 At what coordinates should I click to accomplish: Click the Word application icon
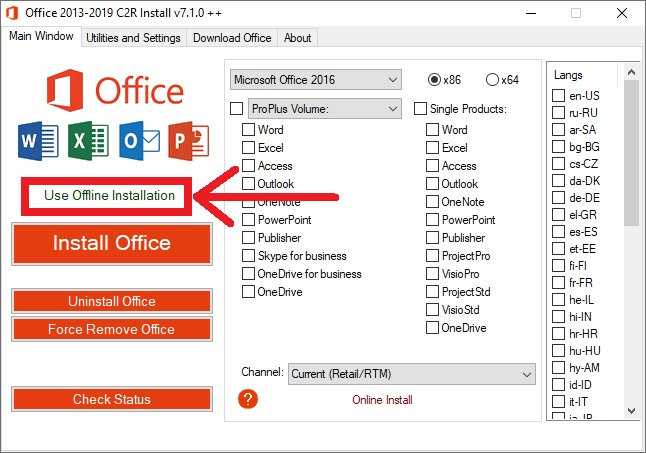pos(38,141)
